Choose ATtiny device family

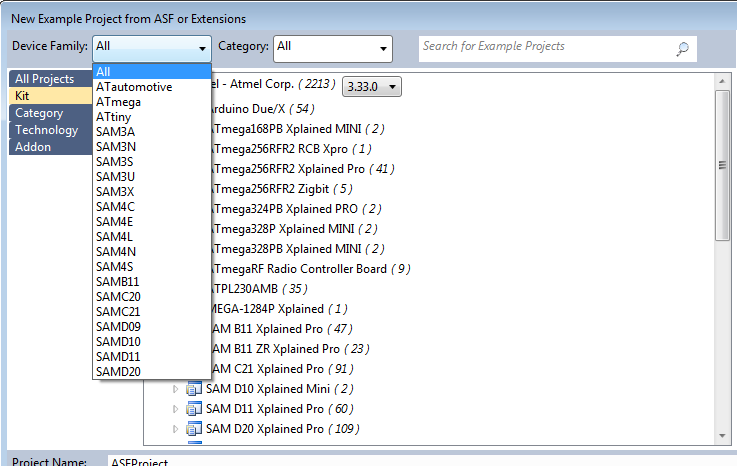(152, 117)
